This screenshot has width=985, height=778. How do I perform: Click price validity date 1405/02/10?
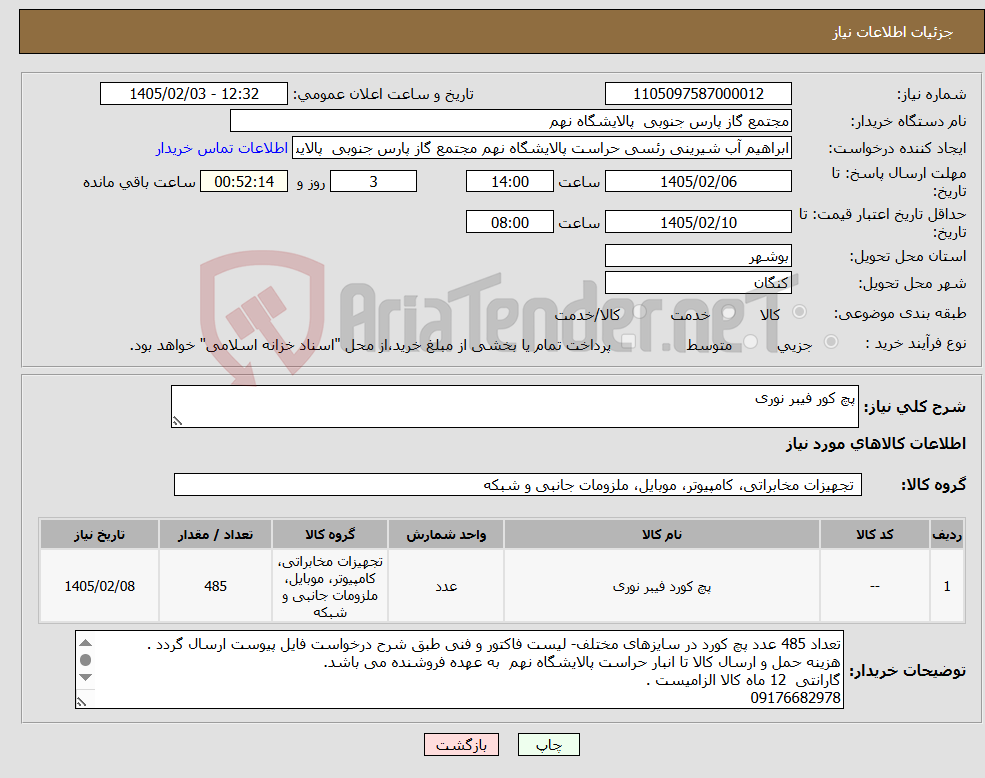pos(698,222)
